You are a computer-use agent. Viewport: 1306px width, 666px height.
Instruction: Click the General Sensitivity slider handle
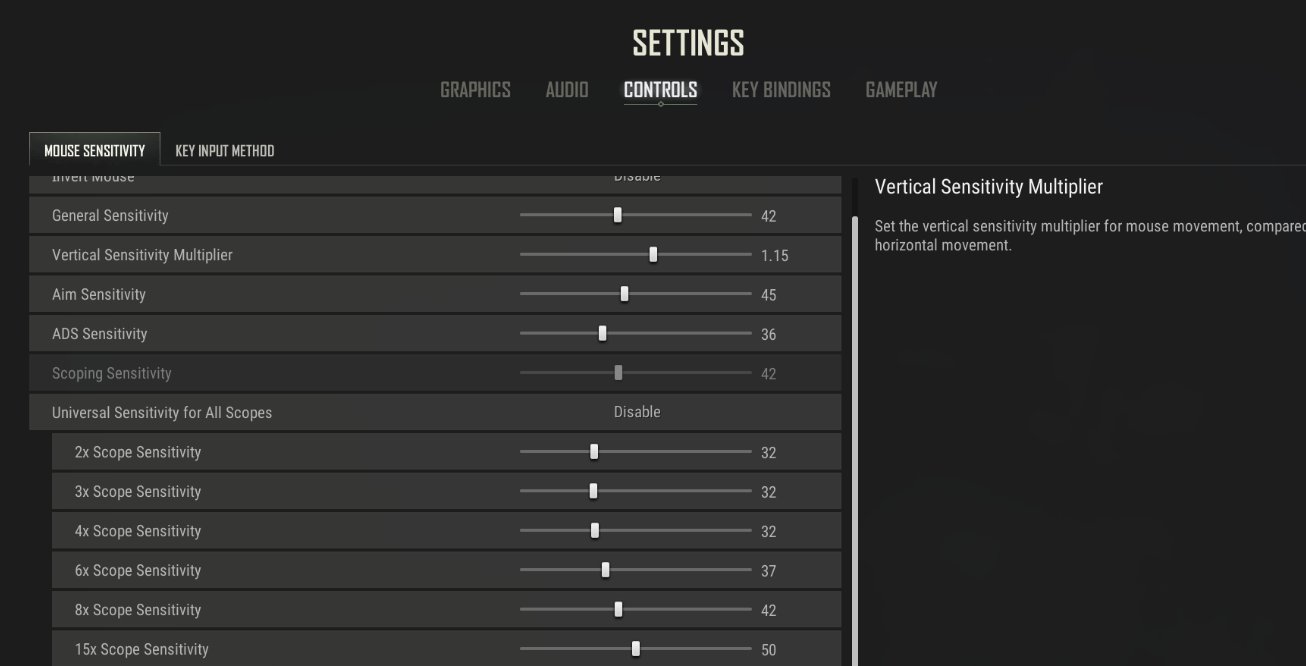click(618, 215)
